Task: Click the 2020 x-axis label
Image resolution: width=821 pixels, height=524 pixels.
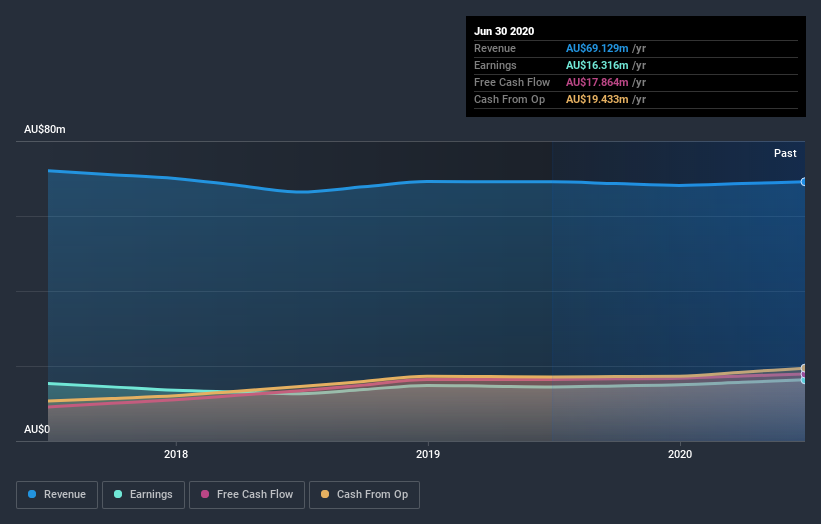Action: click(680, 454)
